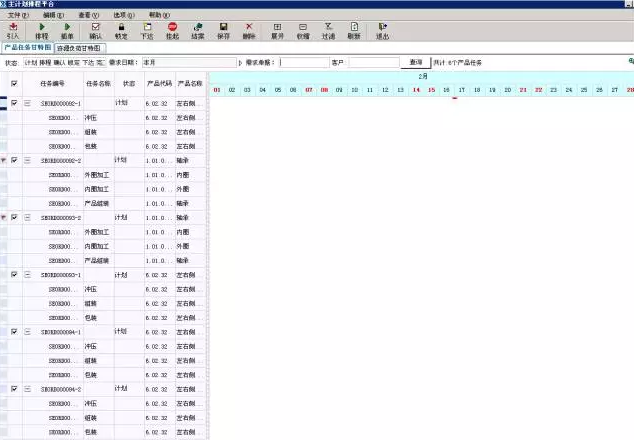Open the 查看 menu
The height and width of the screenshot is (440, 634).
pos(89,15)
